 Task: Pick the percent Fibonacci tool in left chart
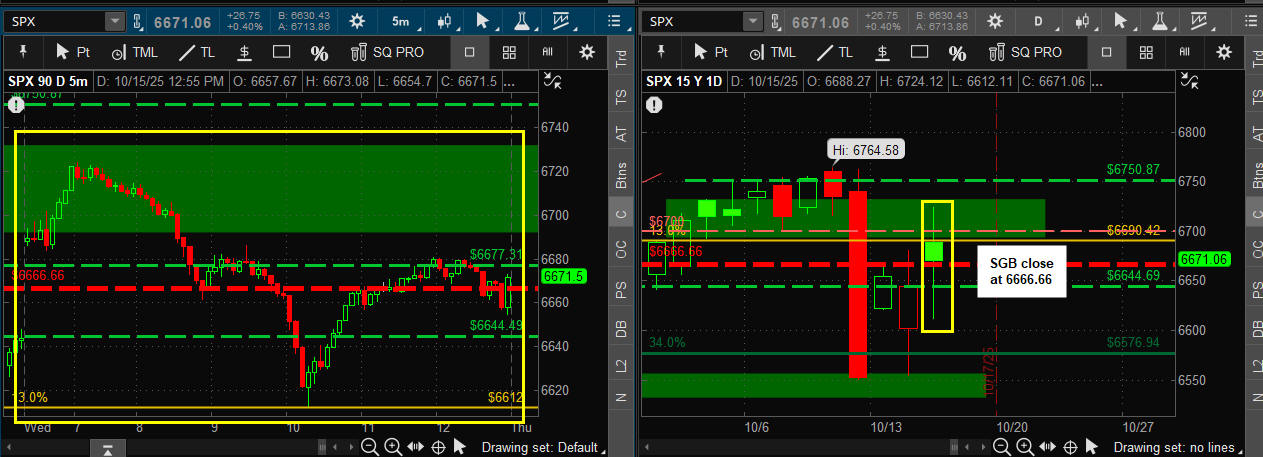(x=319, y=53)
